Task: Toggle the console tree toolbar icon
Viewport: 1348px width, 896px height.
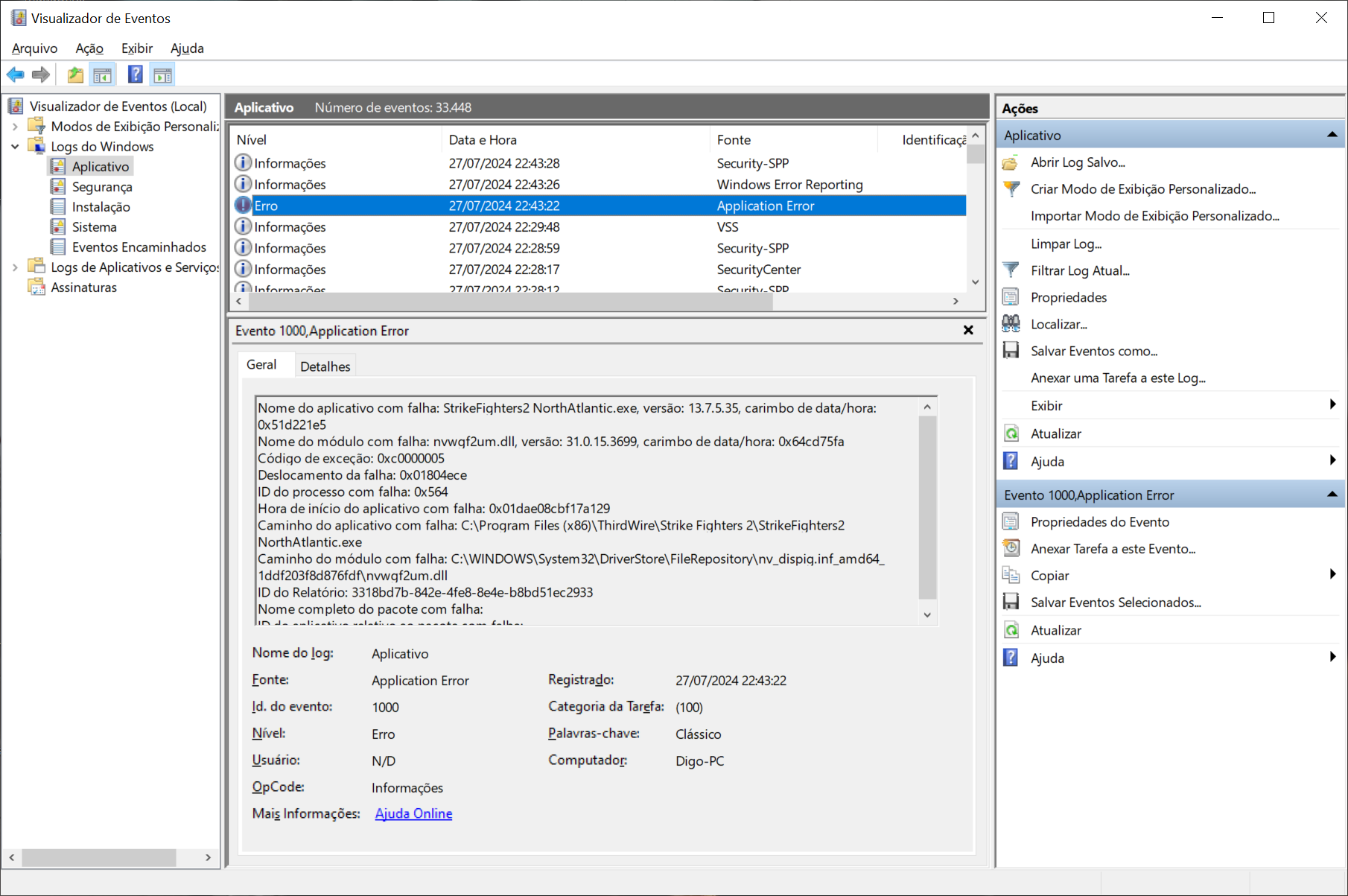Action: coord(102,74)
